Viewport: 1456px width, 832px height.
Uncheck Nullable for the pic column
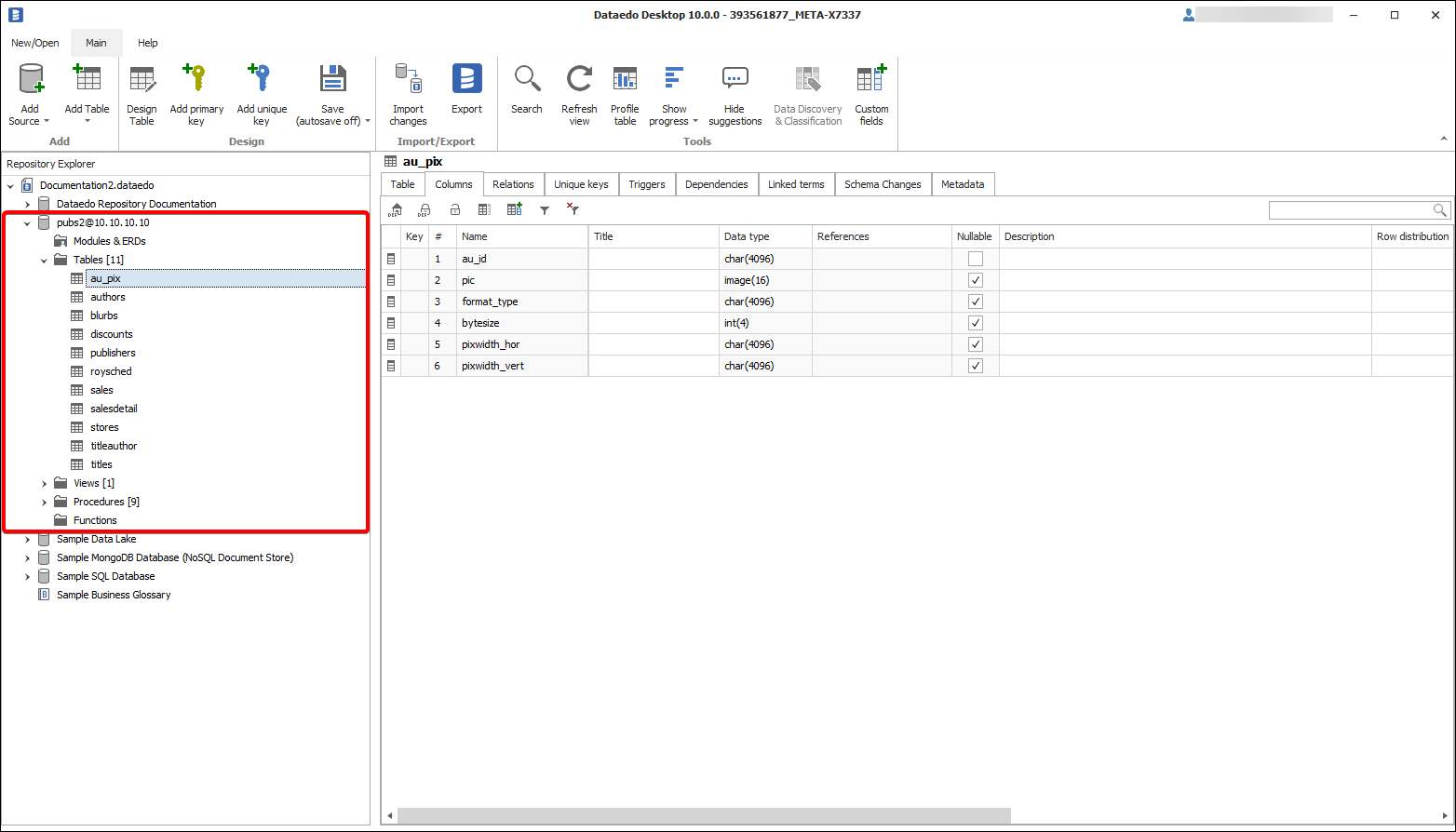[975, 280]
